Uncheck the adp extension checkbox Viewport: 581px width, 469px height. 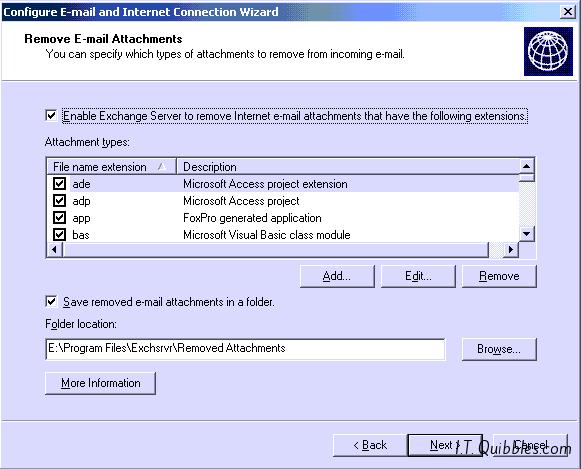point(59,200)
